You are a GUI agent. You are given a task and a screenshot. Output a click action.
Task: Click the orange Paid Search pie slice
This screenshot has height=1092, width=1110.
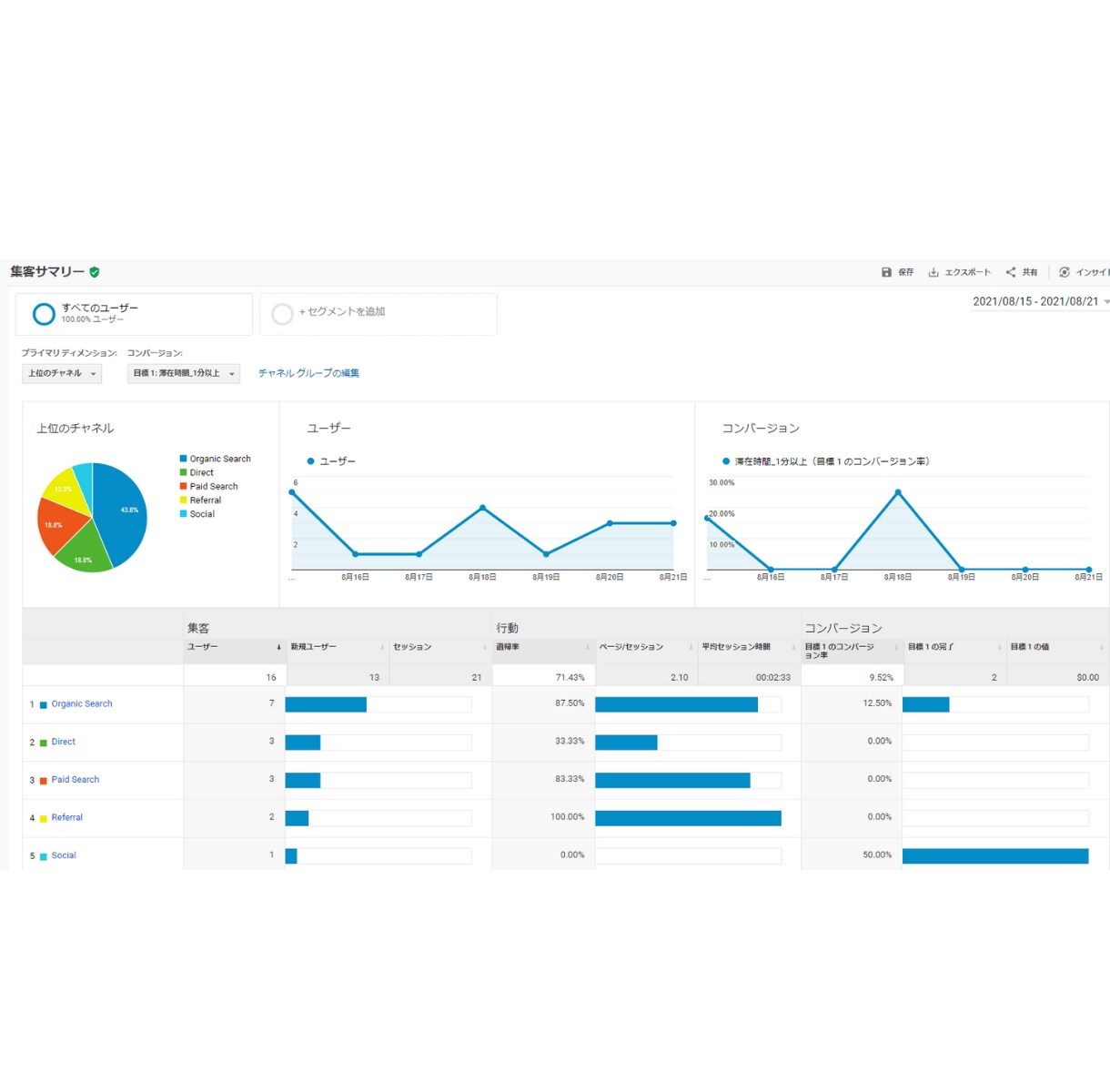tap(58, 526)
